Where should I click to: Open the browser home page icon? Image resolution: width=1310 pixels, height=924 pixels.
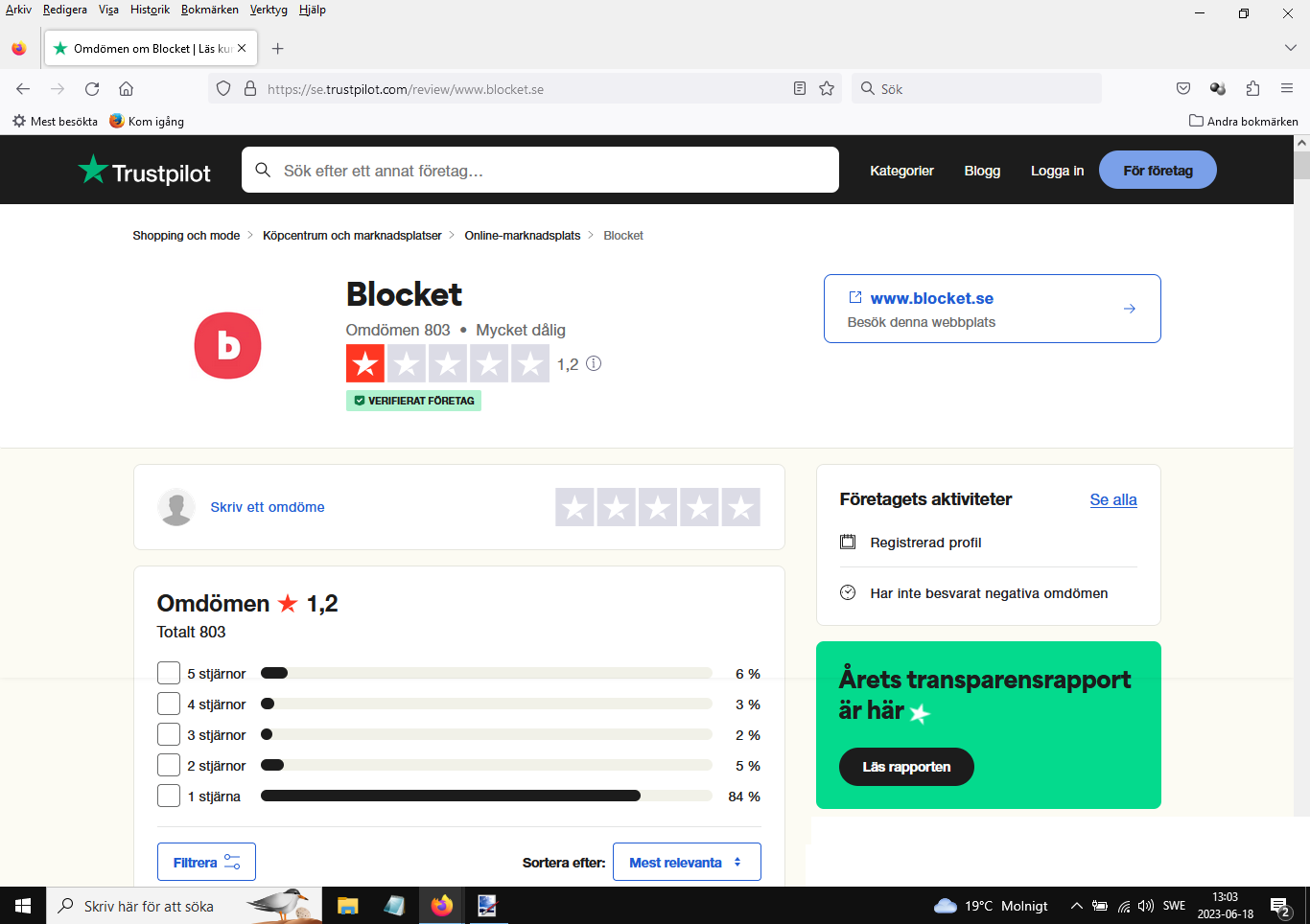126,89
